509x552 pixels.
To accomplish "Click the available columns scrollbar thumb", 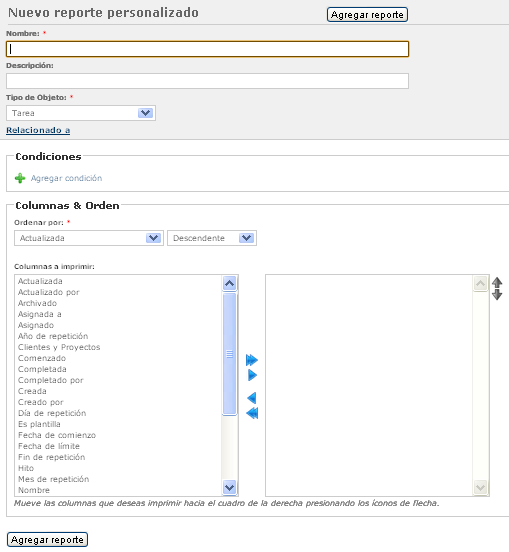I will [230, 354].
